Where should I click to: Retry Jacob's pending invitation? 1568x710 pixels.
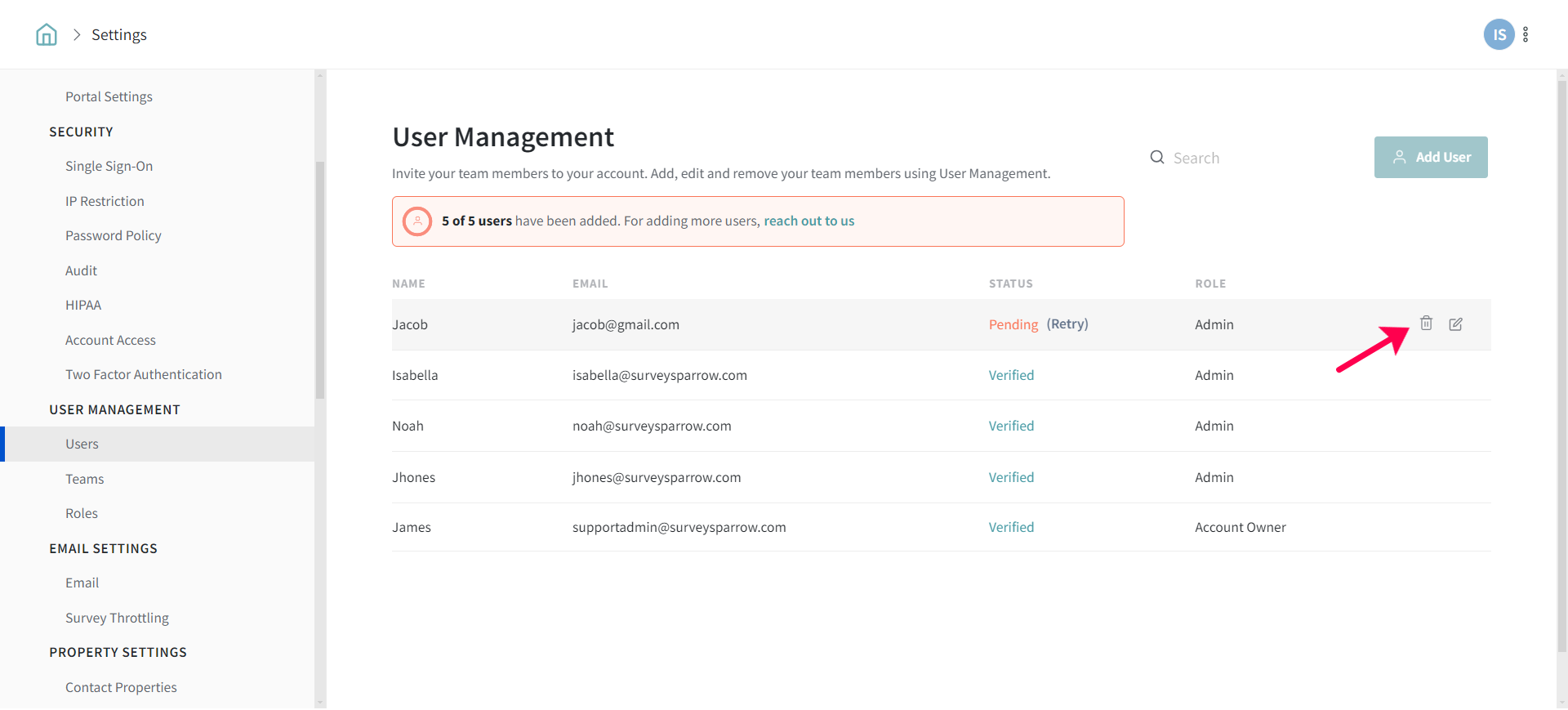pos(1067,324)
